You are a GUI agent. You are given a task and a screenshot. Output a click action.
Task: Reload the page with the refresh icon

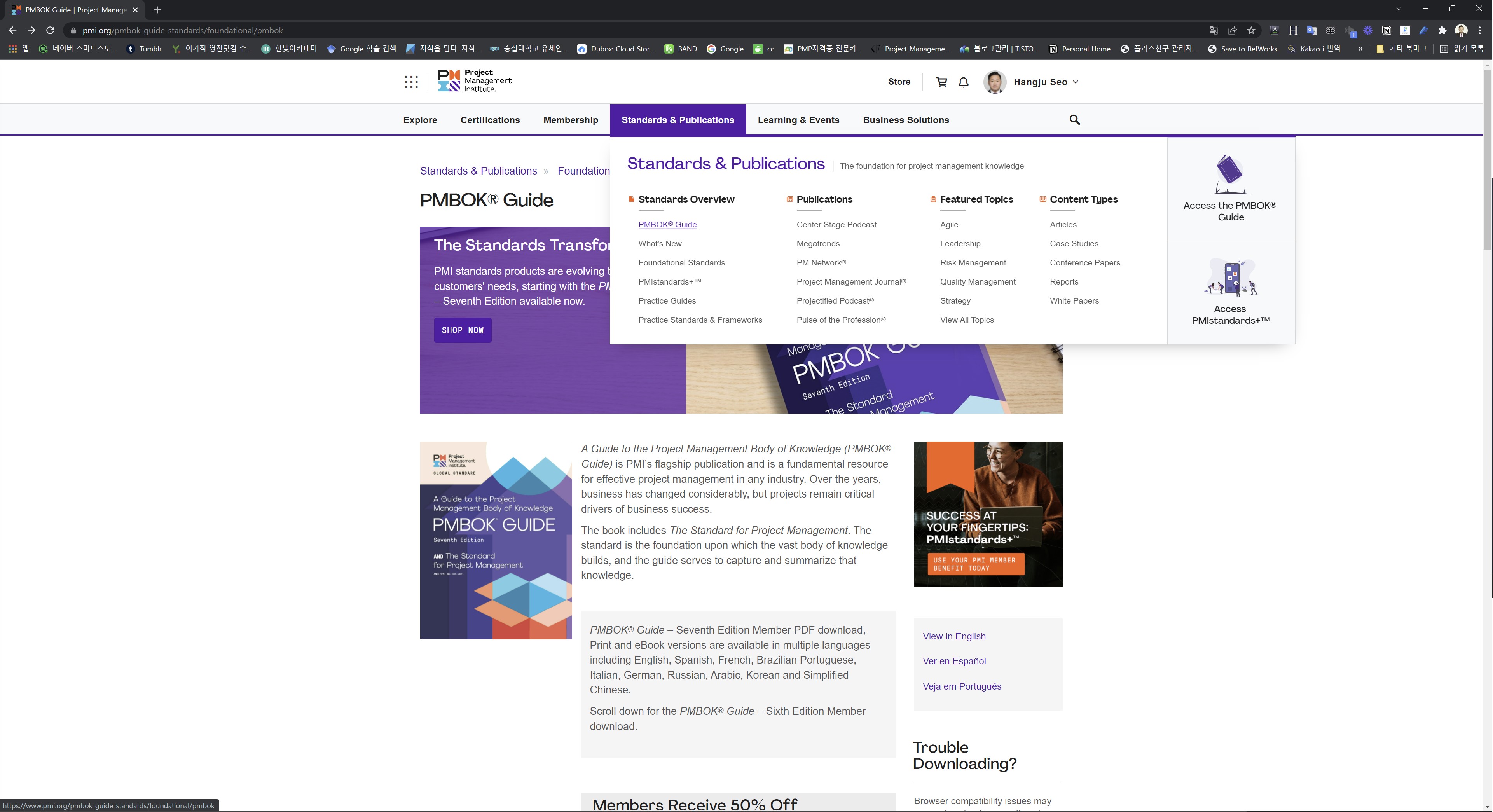click(51, 31)
